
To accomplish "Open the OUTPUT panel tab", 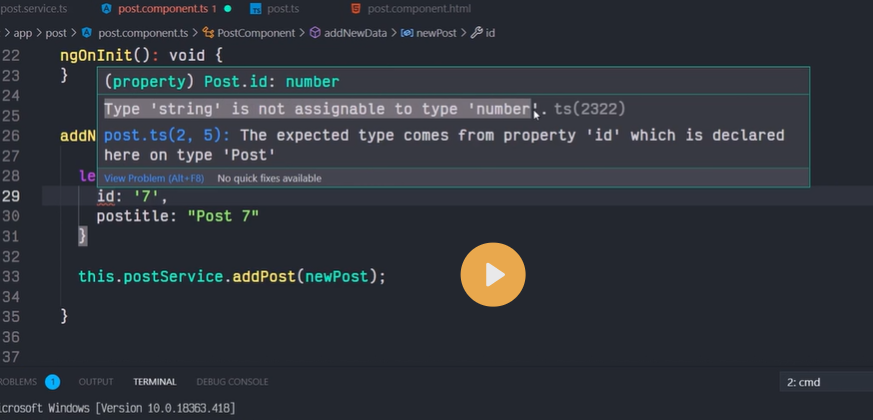I will 96,382.
